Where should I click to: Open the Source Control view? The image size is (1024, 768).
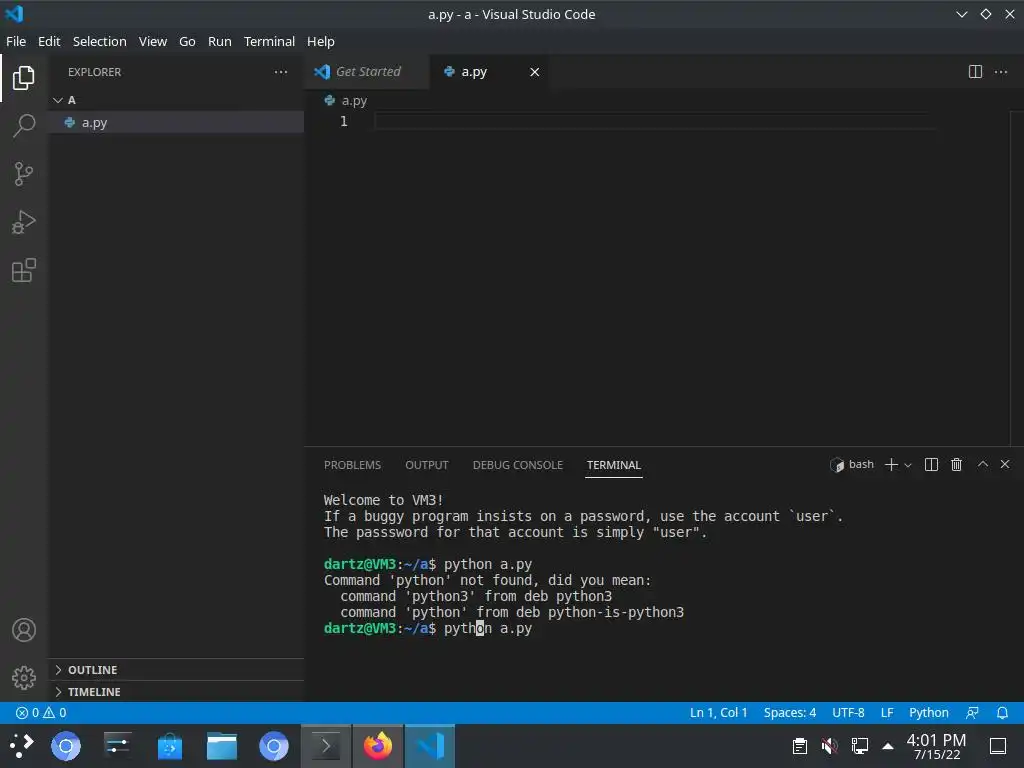point(24,174)
